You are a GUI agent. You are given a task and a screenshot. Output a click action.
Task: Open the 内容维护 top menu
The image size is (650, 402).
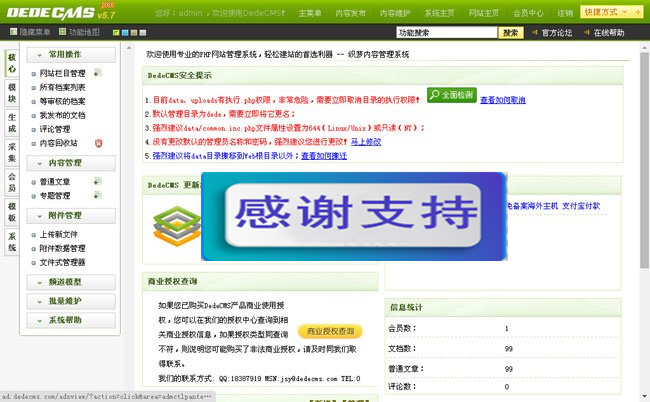point(395,13)
